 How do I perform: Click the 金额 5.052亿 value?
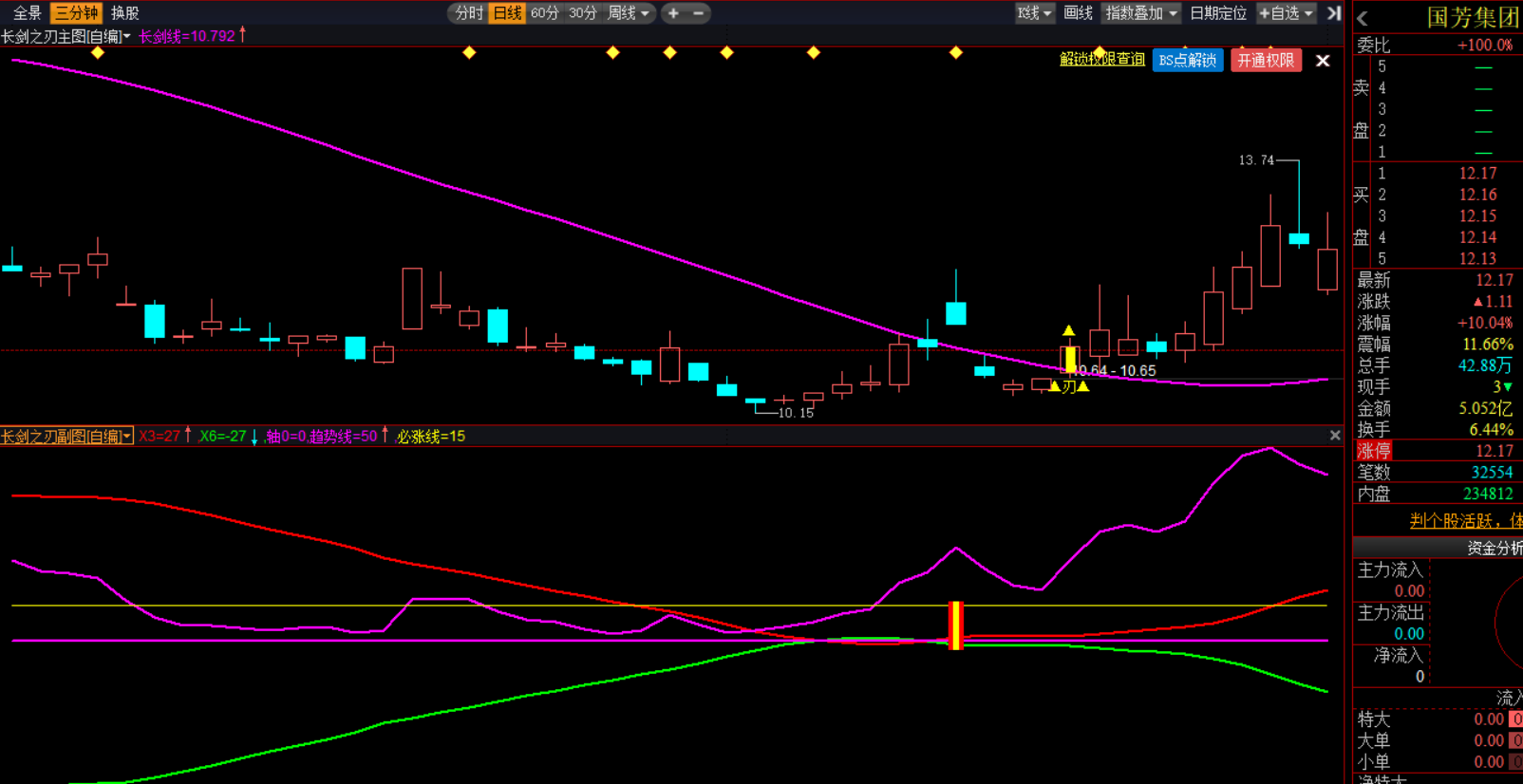(x=1485, y=408)
